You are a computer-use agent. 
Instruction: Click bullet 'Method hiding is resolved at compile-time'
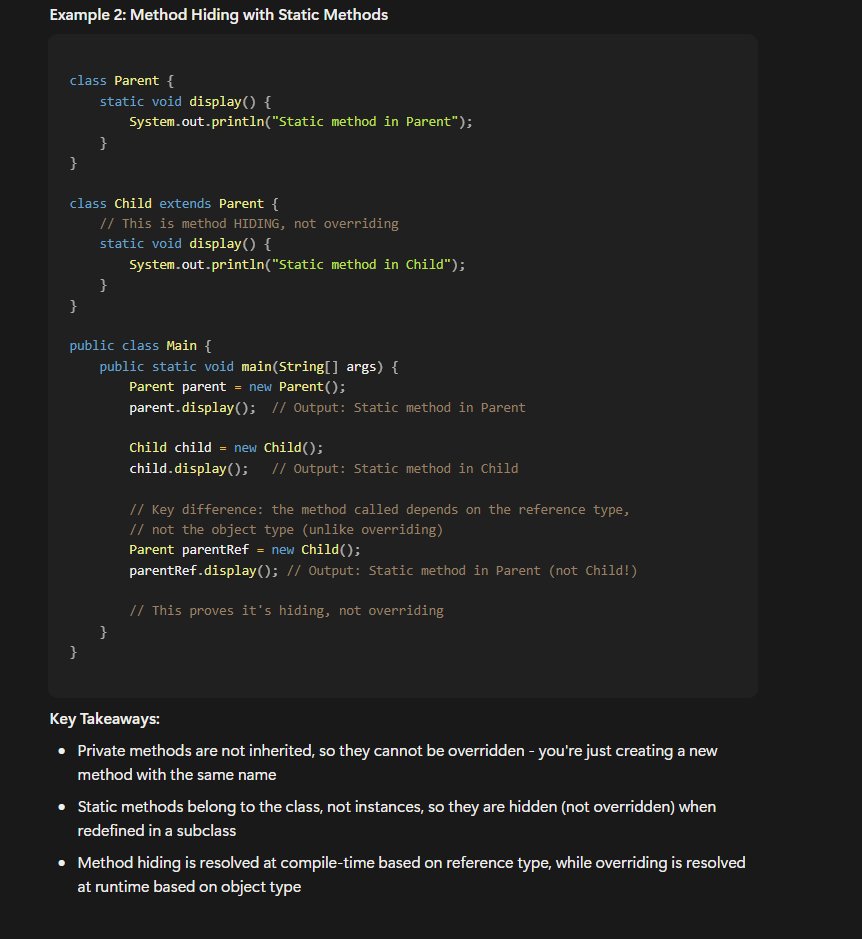[x=412, y=875]
